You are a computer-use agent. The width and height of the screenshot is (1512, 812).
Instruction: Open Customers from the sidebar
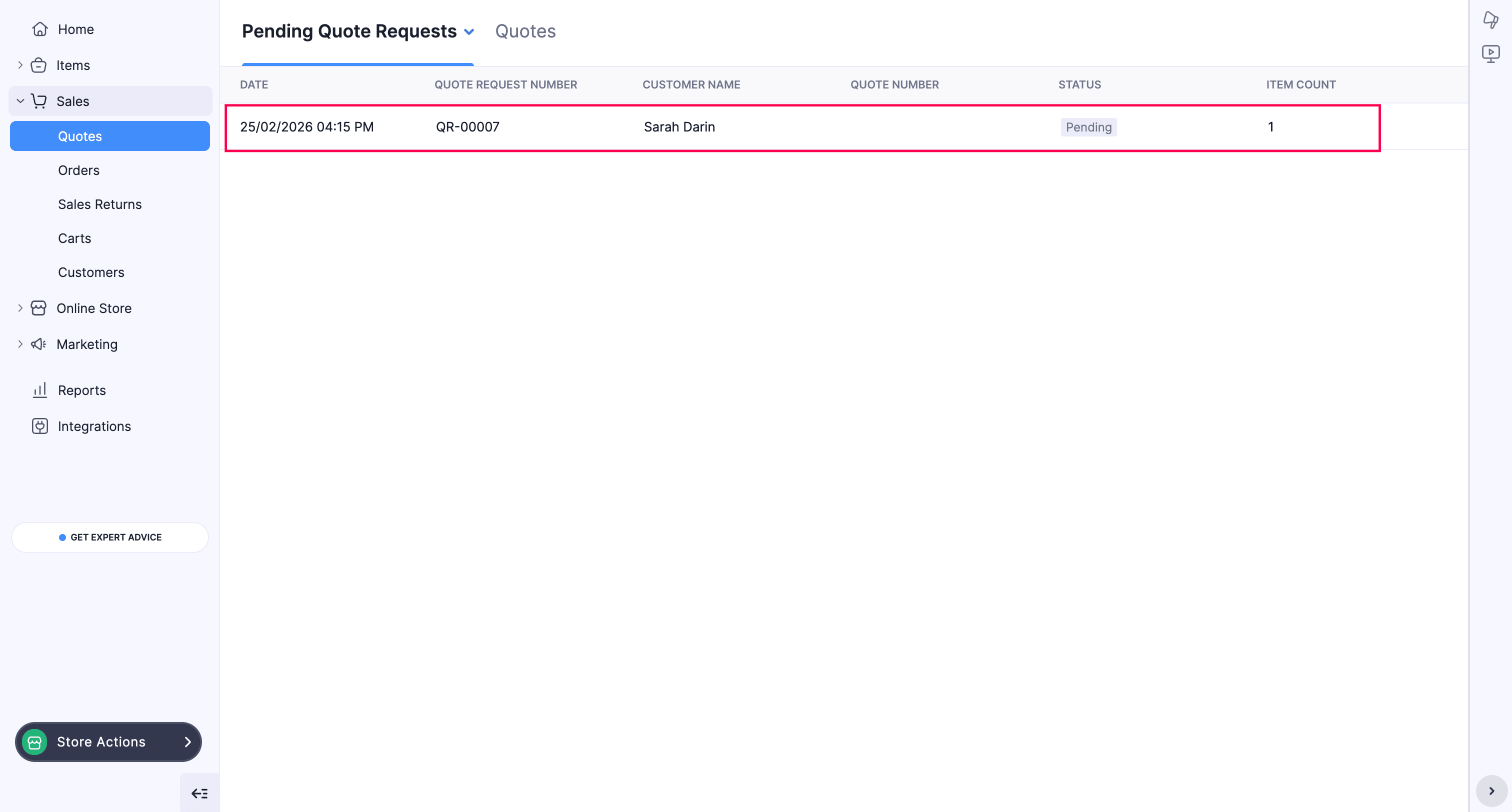91,272
